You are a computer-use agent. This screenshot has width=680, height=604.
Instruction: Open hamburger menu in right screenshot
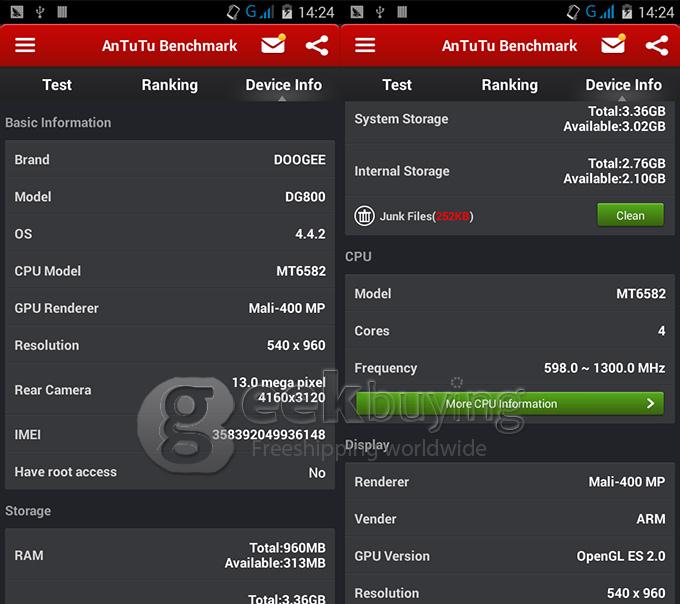pyautogui.click(x=365, y=45)
